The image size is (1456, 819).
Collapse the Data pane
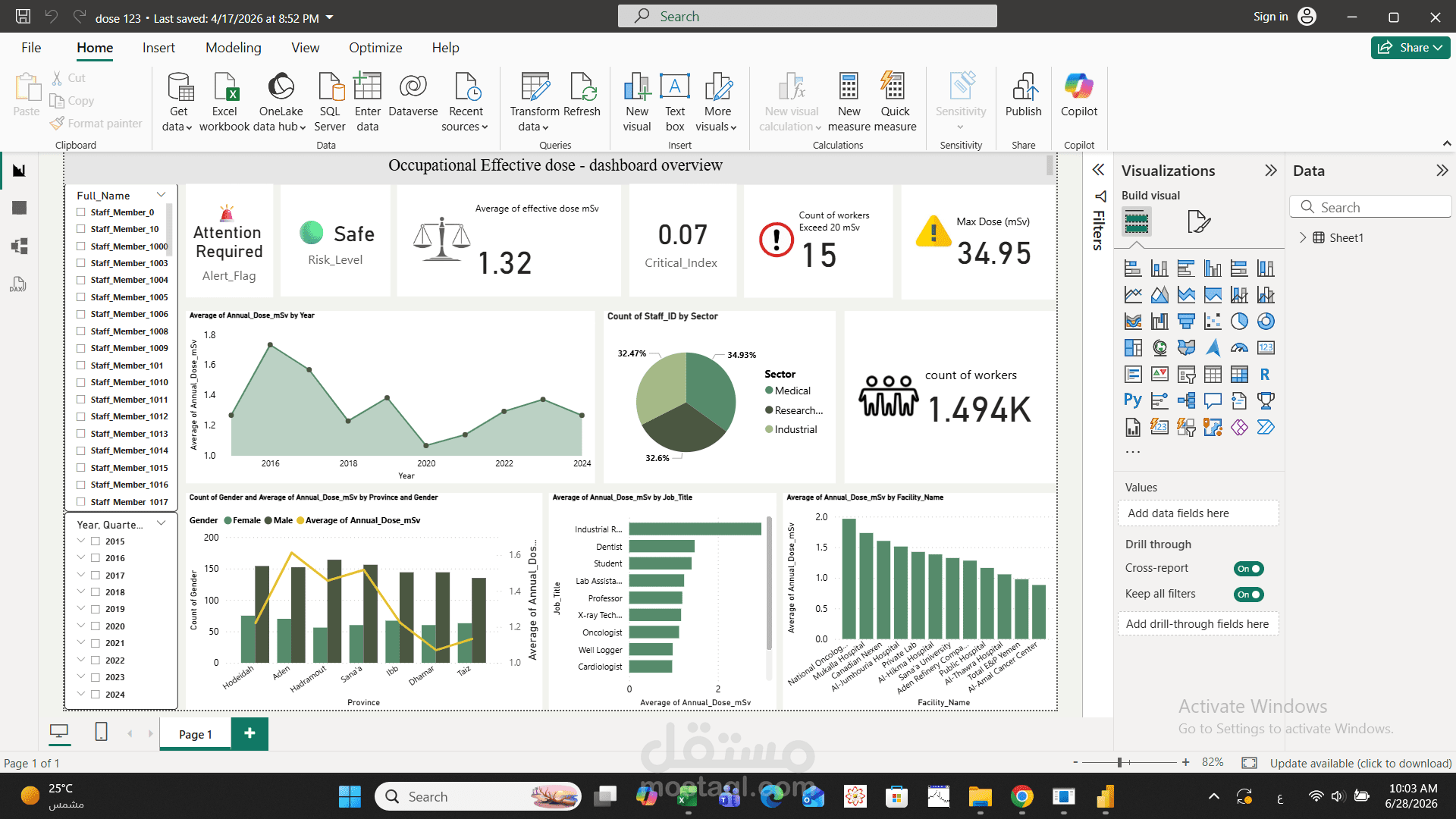click(1442, 171)
